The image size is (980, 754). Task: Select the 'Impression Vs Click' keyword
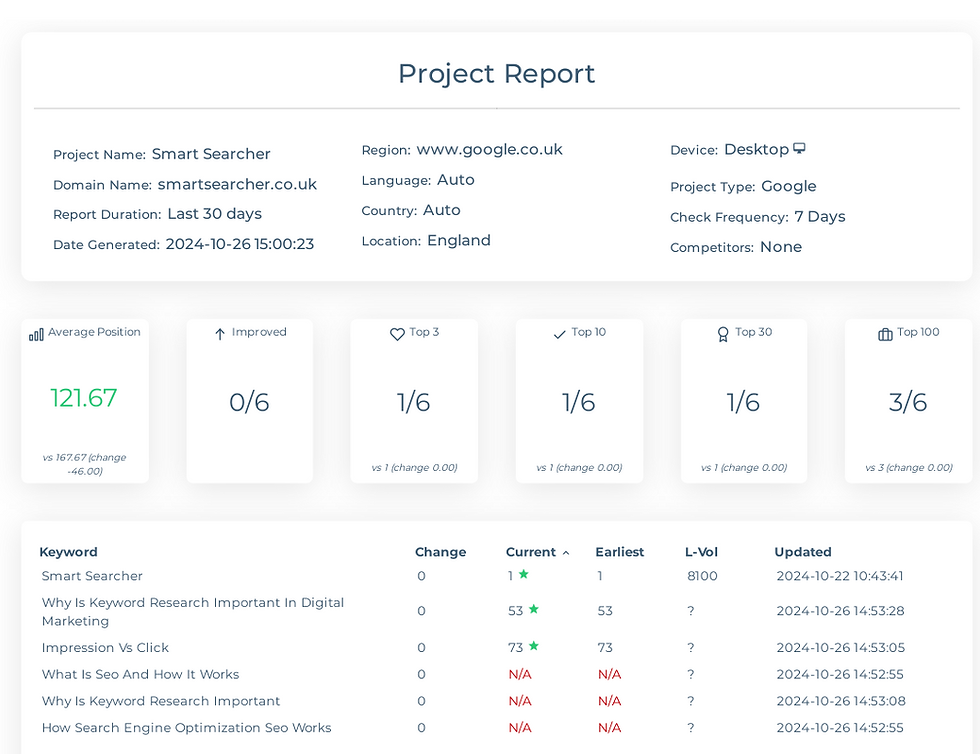coord(105,648)
